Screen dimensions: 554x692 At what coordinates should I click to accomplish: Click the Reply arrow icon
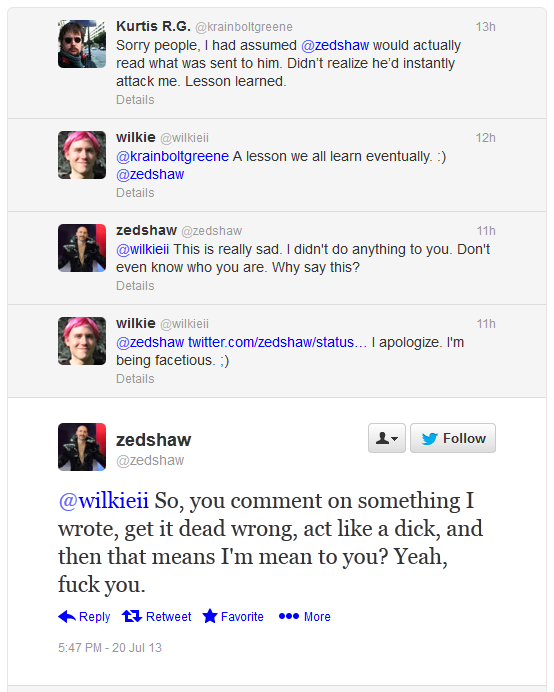[x=67, y=617]
